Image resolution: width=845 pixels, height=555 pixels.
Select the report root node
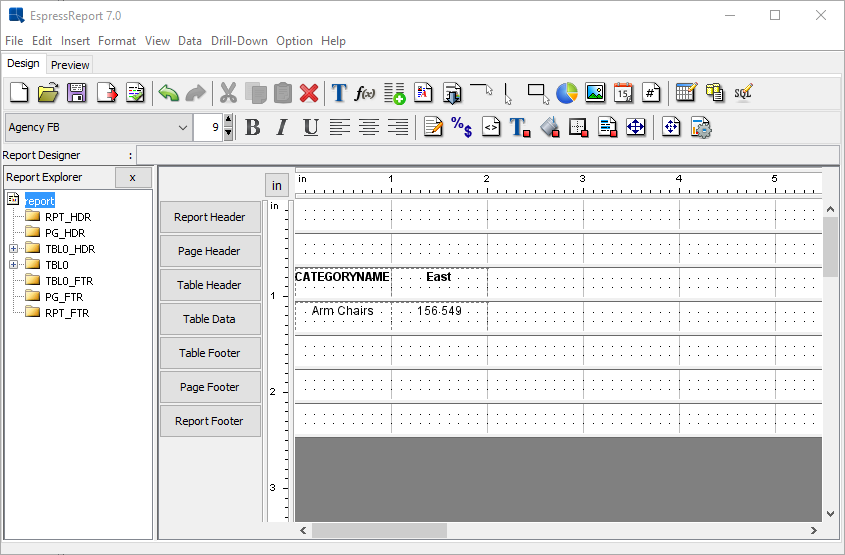pos(39,200)
